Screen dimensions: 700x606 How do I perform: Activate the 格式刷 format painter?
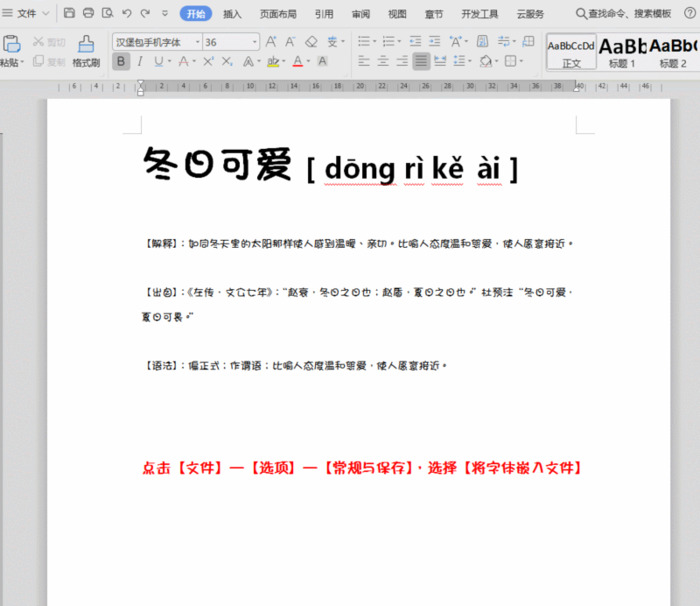pyautogui.click(x=86, y=51)
